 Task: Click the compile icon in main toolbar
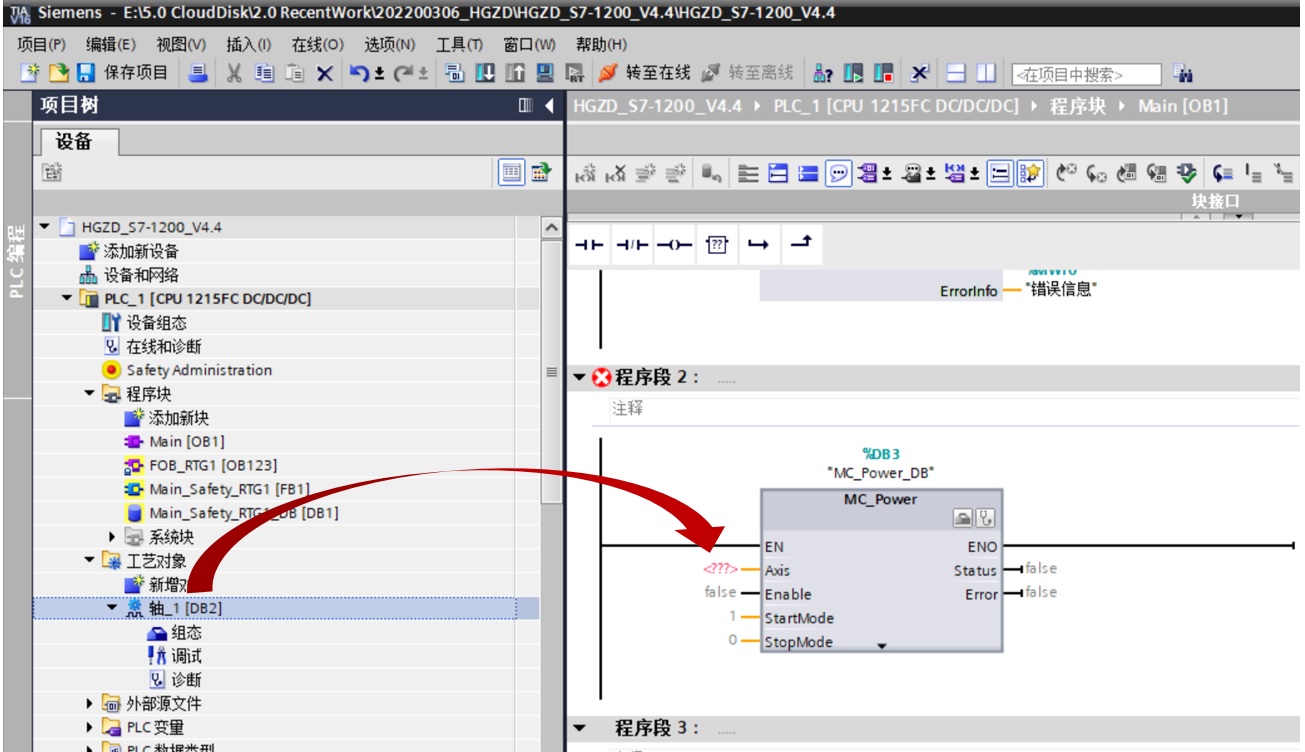coord(455,73)
